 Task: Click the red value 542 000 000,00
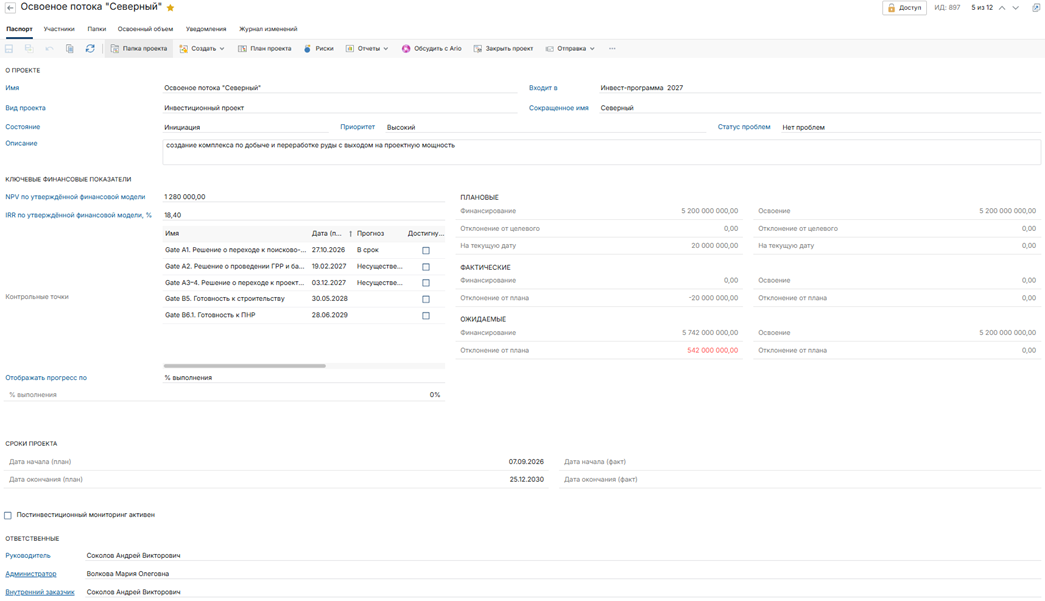712,350
